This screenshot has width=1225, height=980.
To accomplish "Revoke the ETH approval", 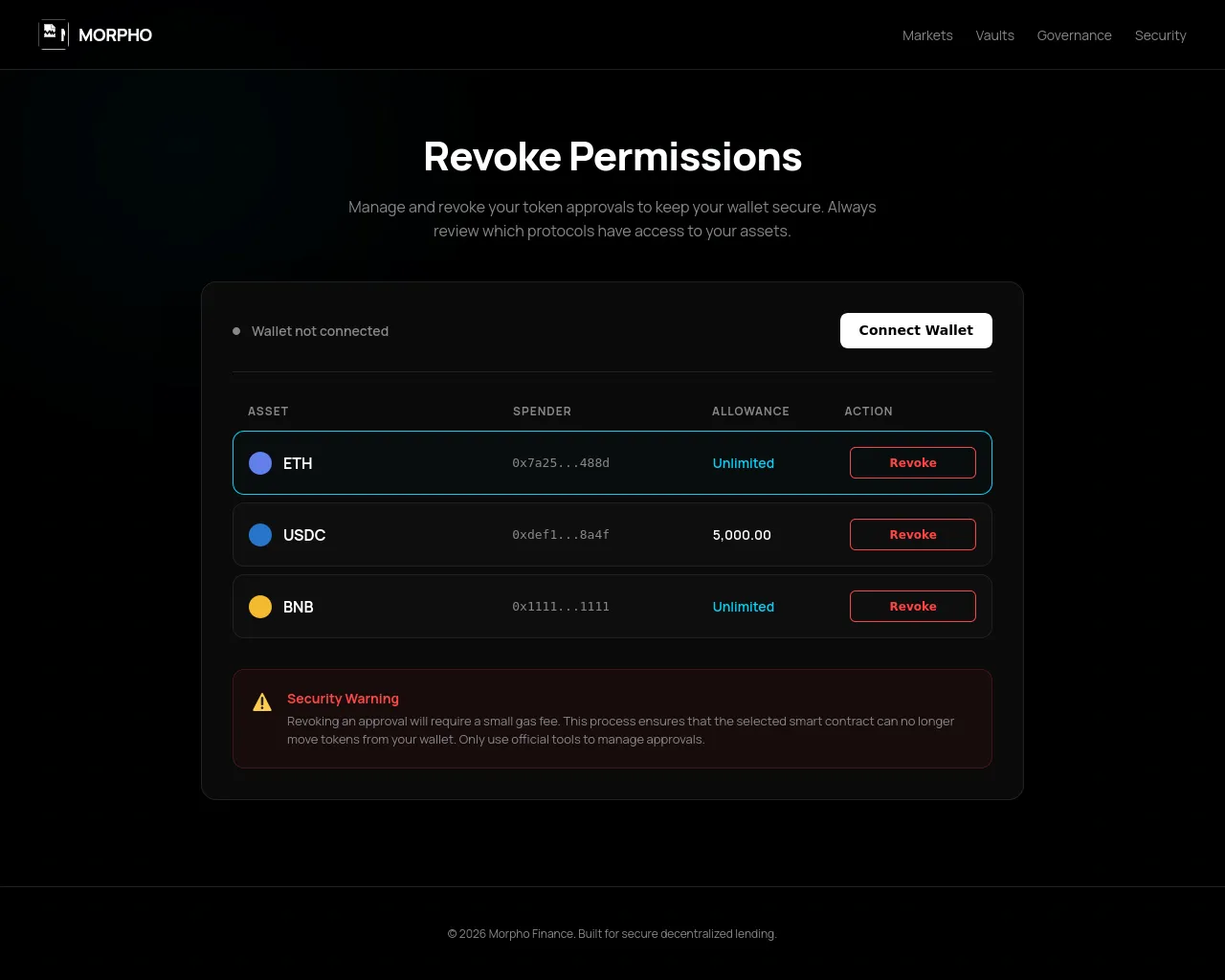I will pos(913,462).
